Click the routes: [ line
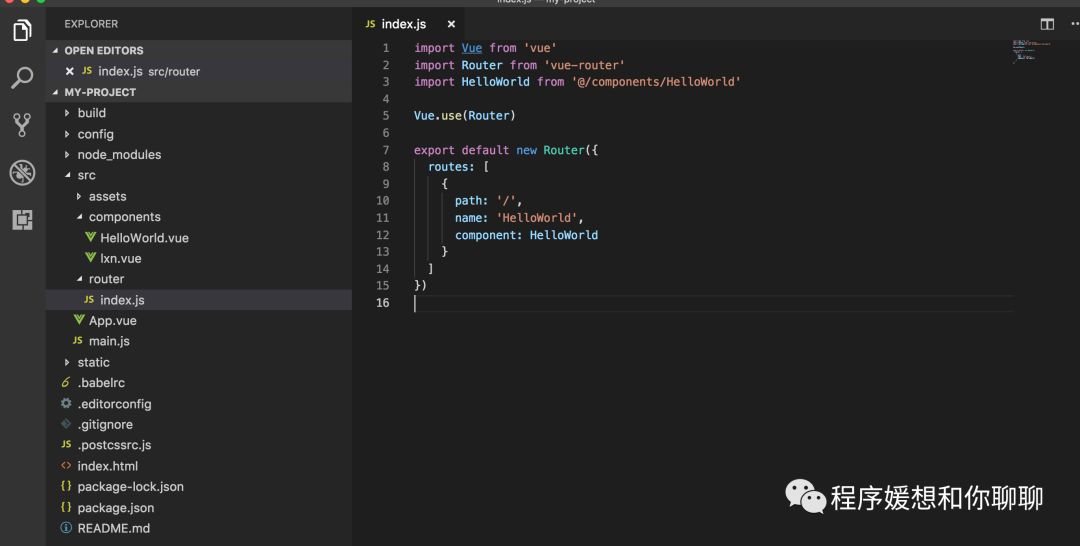This screenshot has width=1080, height=546. pos(458,167)
